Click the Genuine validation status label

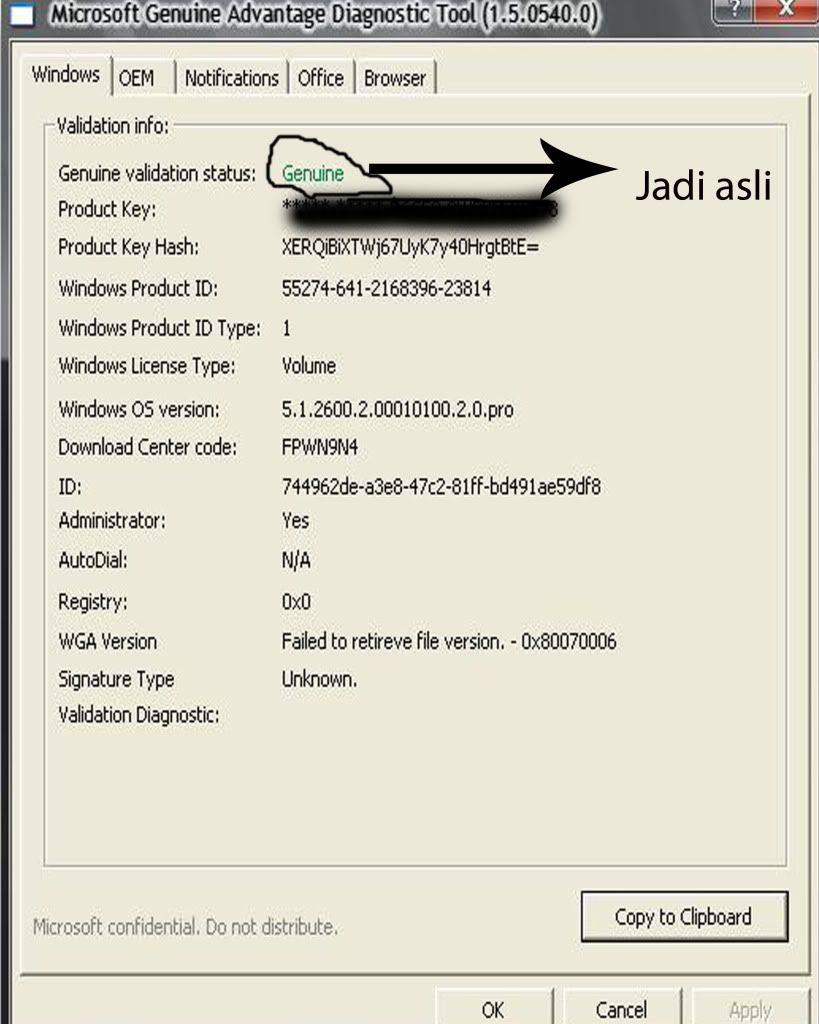pyautogui.click(x=157, y=174)
